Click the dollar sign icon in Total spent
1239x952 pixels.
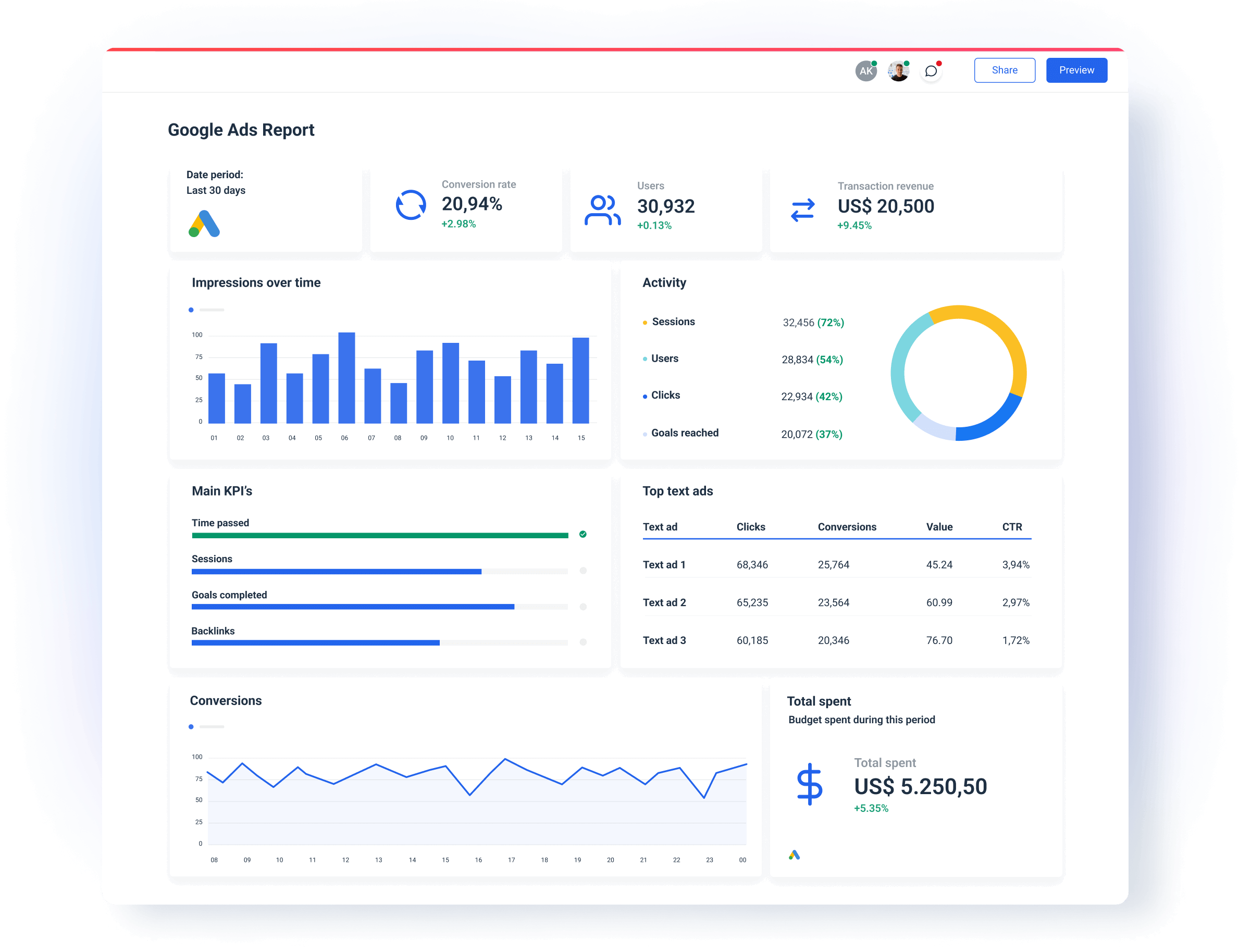click(x=811, y=786)
